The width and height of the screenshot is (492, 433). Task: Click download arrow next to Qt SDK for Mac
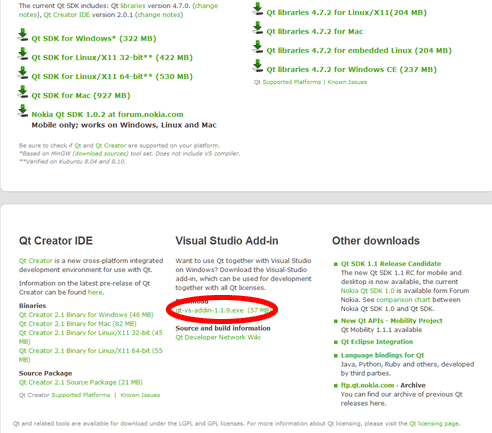tap(23, 92)
